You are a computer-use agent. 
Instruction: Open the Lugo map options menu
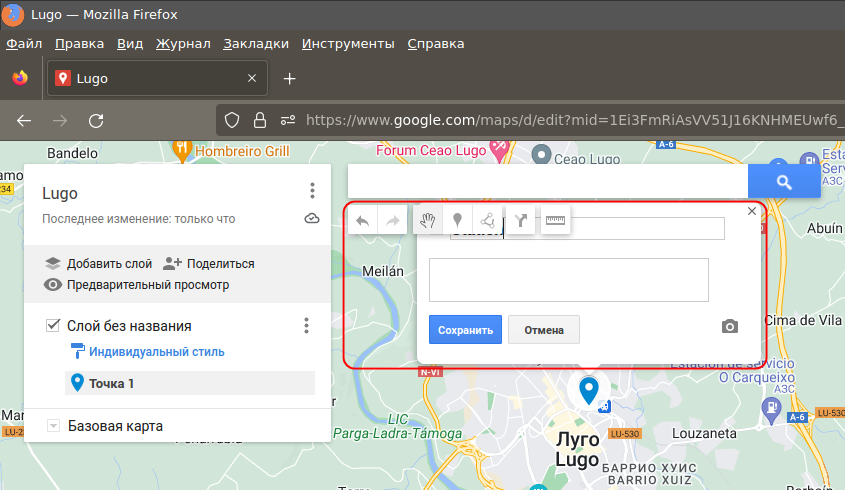(x=312, y=191)
